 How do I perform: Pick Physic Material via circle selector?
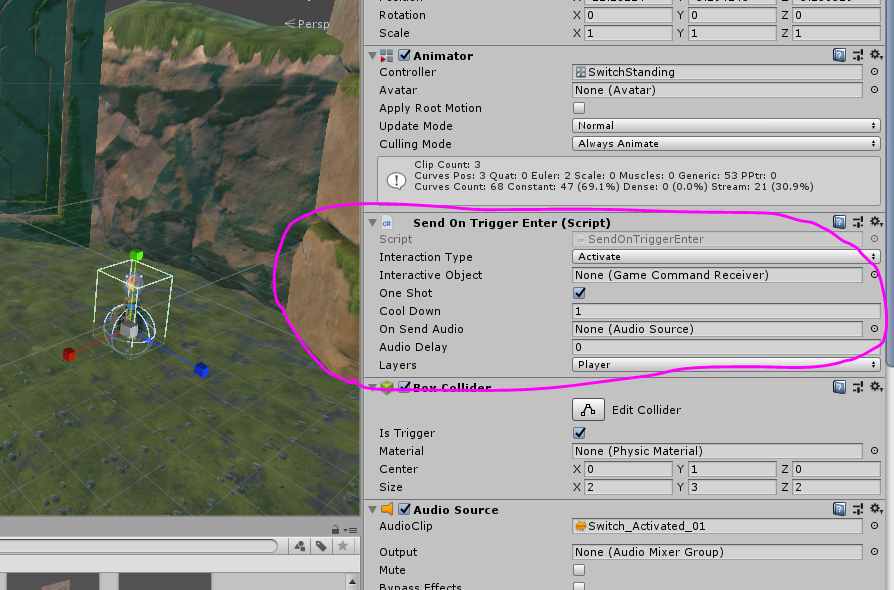[x=874, y=450]
